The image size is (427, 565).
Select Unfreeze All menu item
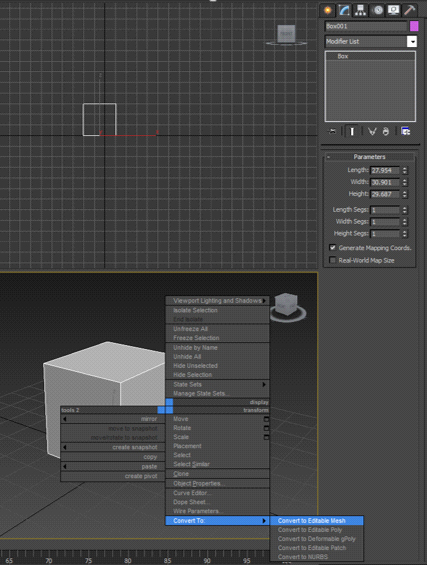[217, 329]
